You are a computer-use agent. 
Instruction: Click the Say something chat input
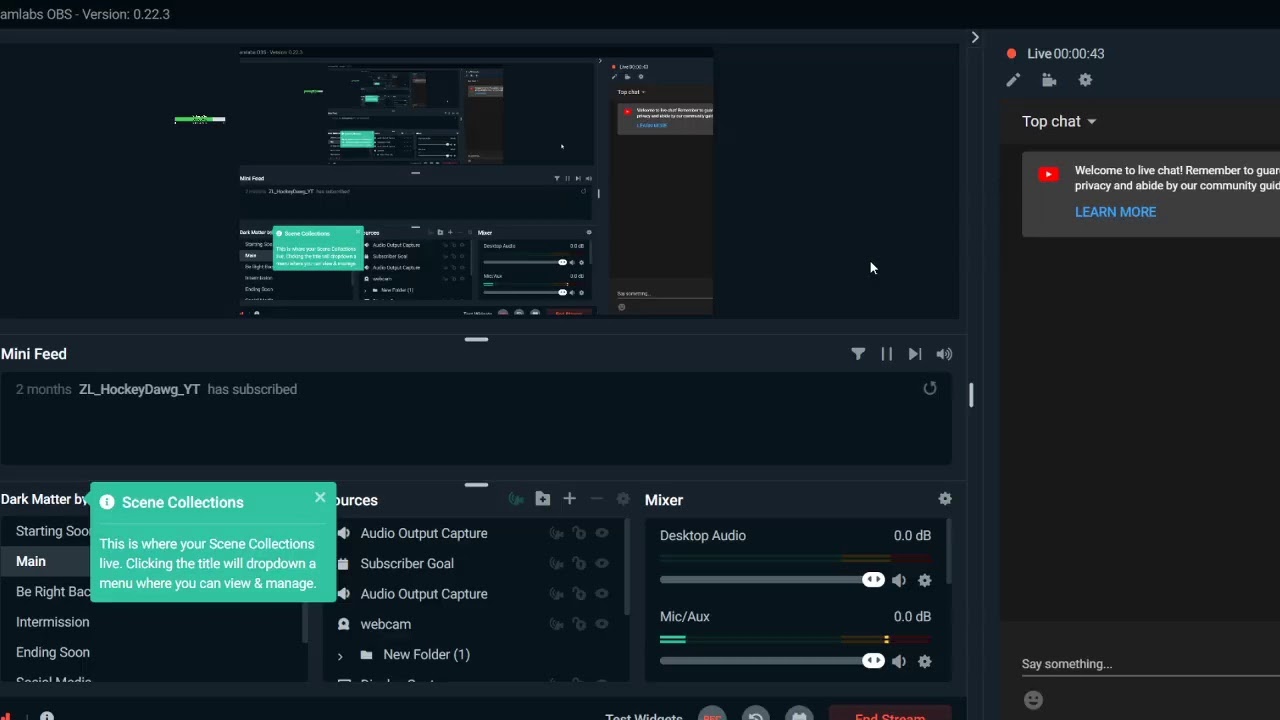point(1150,664)
